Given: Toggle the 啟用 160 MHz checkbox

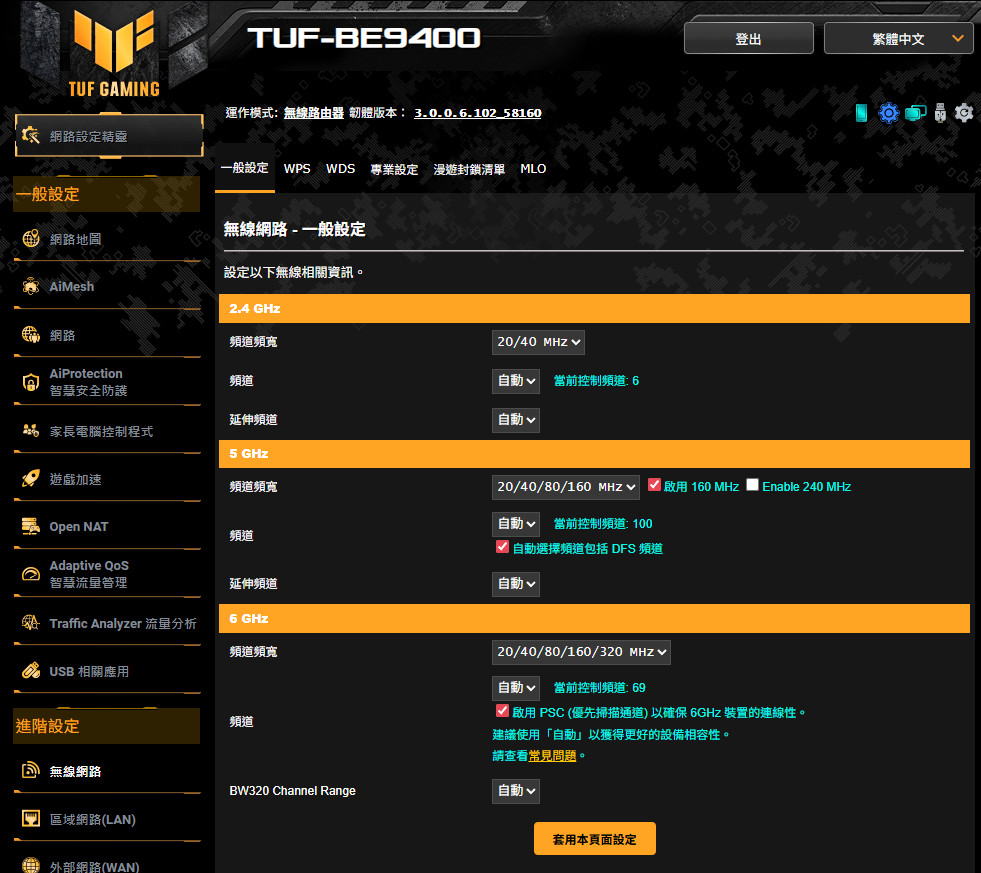Looking at the screenshot, I should coord(655,485).
